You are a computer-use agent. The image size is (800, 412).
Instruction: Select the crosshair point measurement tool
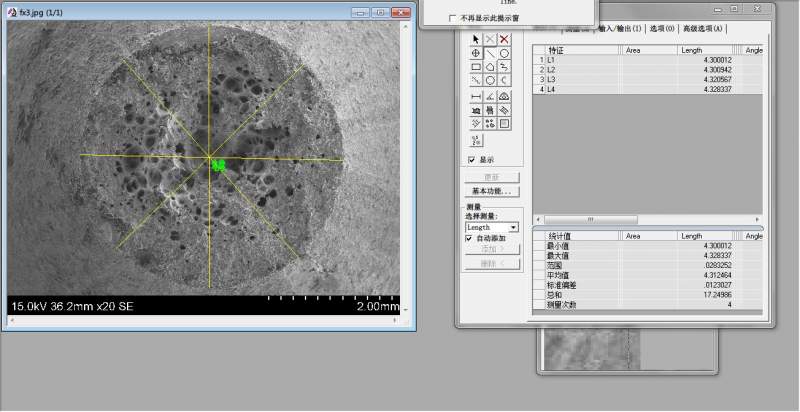click(476, 53)
